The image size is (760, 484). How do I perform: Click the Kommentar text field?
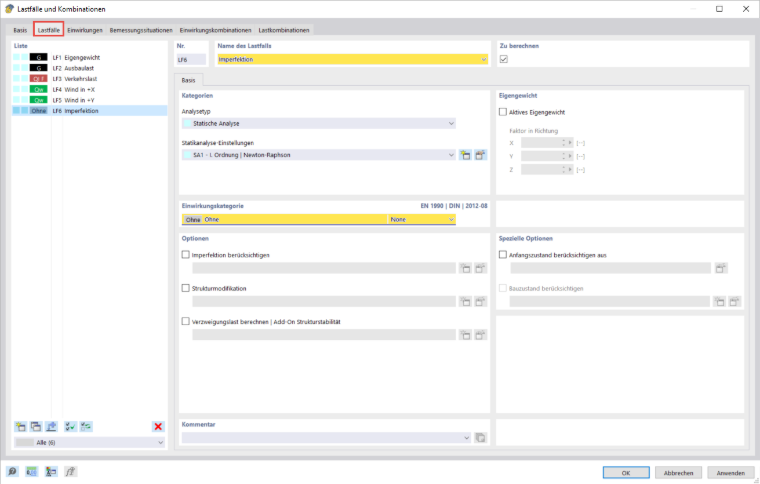pos(321,437)
